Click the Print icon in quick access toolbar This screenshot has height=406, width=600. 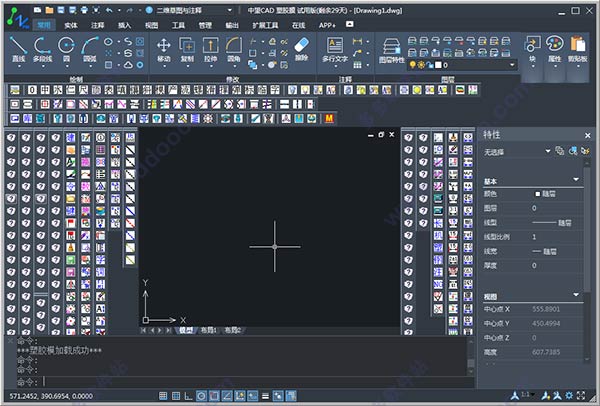point(84,10)
